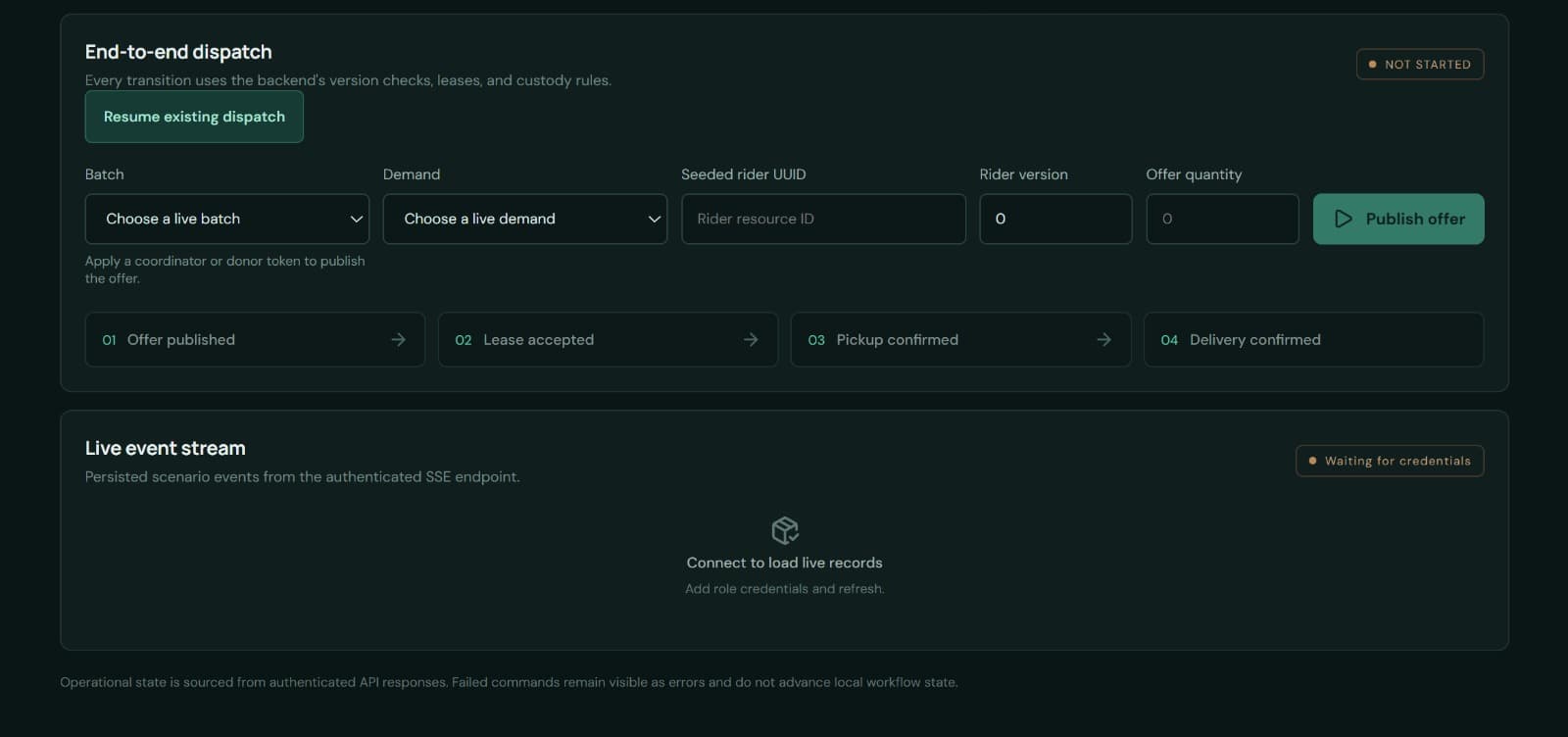Click the Demand field label
The width and height of the screenshot is (1568, 737).
(412, 174)
